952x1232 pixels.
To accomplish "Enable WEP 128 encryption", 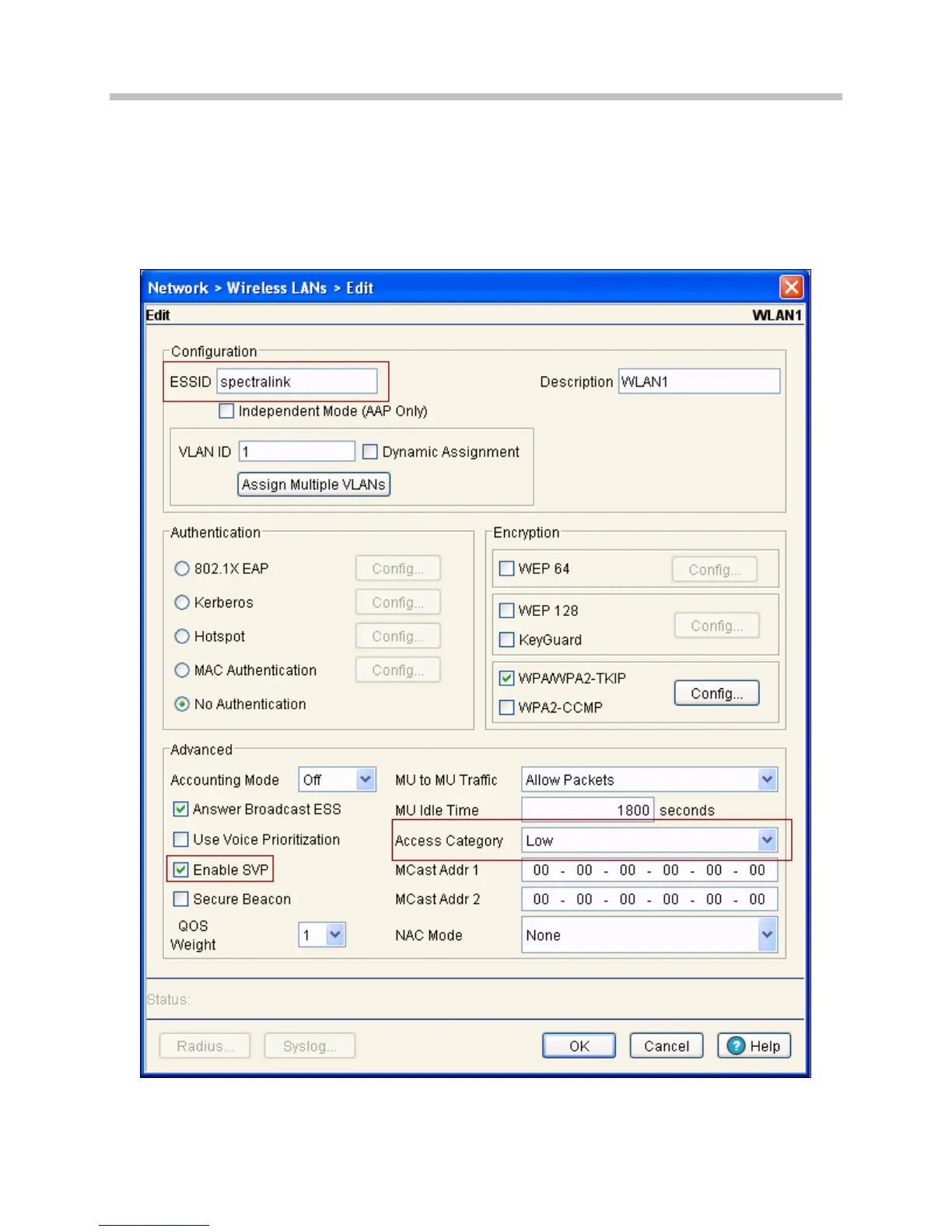I will click(x=506, y=610).
